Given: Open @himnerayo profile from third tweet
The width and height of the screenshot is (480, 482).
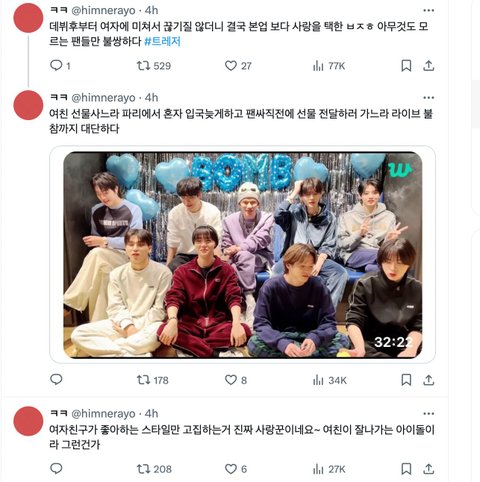Looking at the screenshot, I should coord(103,414).
